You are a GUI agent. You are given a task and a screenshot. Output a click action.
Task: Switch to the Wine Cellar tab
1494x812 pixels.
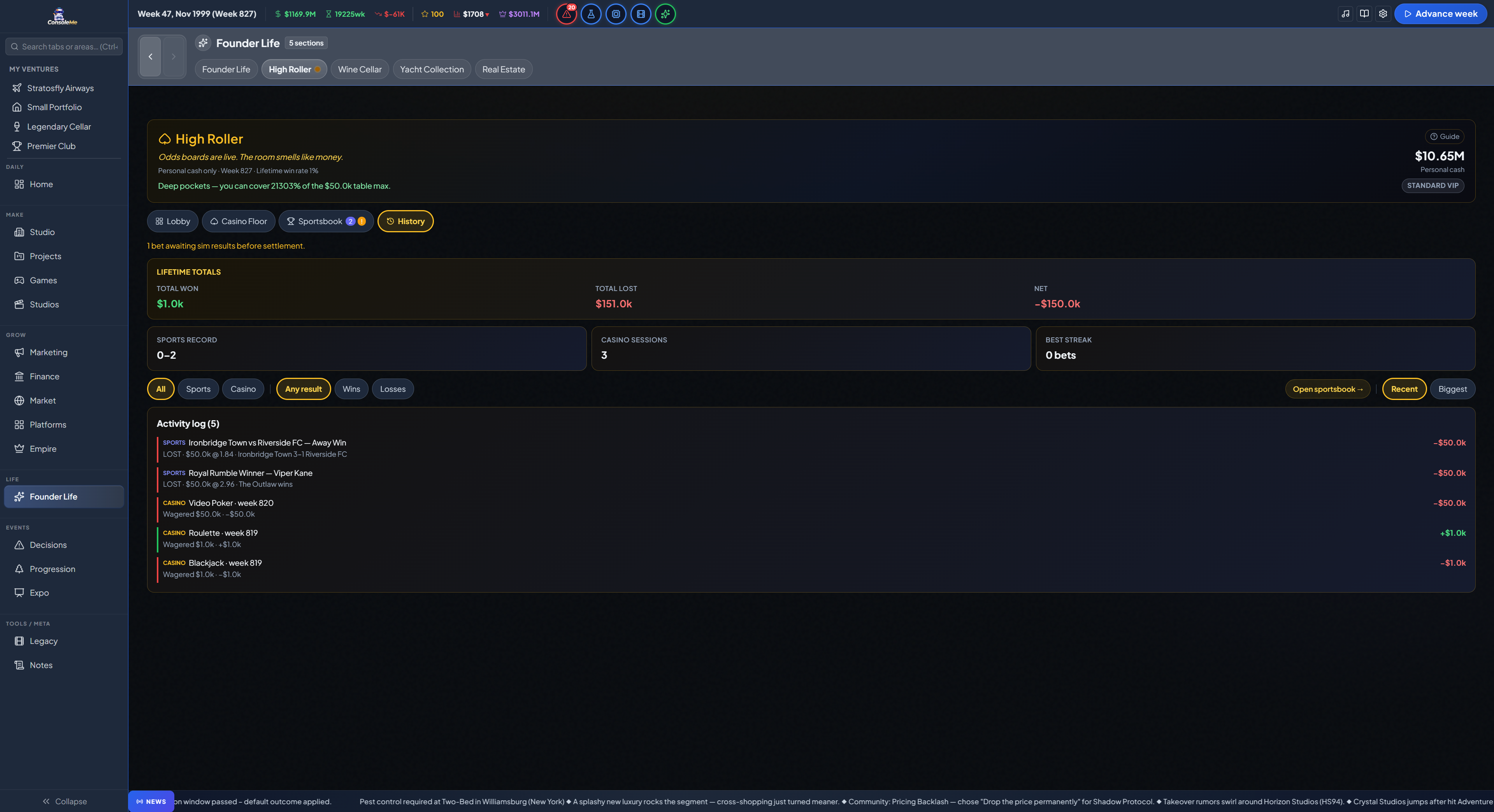(360, 70)
